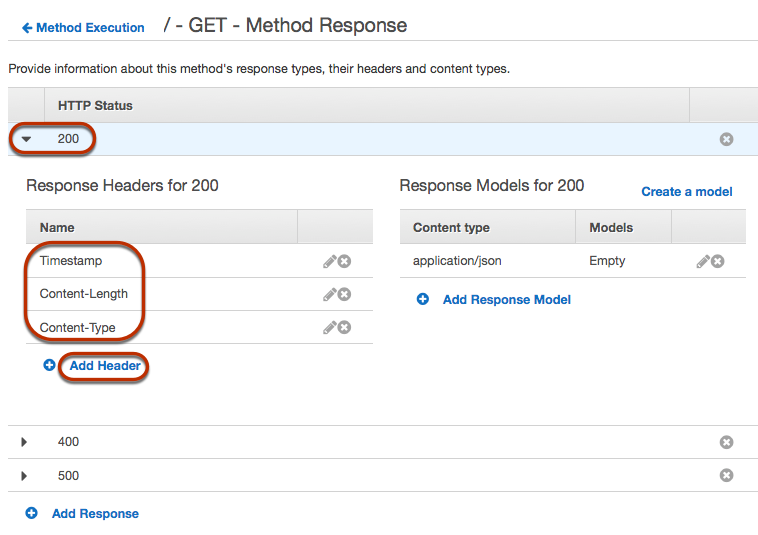This screenshot has height=535, width=758.
Task: Remove the 400 status response
Action: click(727, 442)
